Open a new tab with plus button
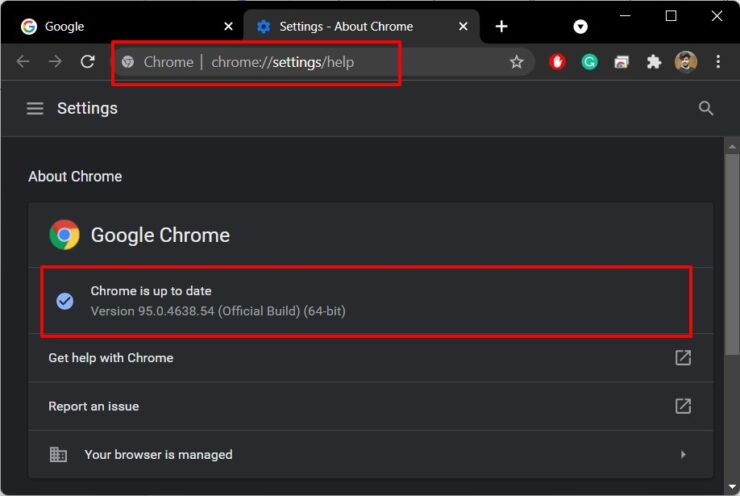The image size is (740, 496). [x=501, y=26]
